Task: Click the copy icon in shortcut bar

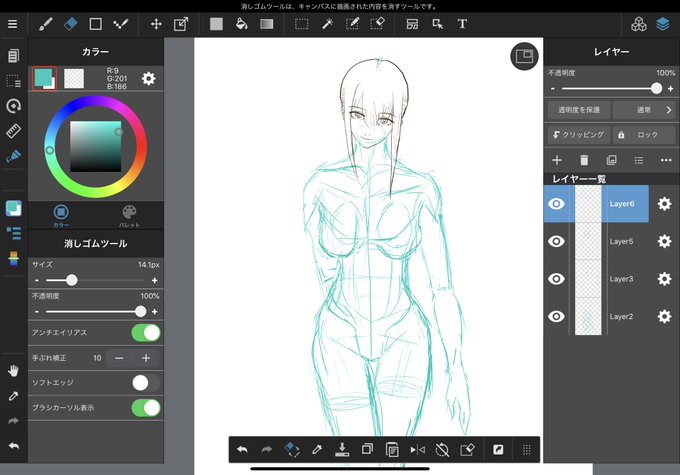Action: click(x=367, y=449)
